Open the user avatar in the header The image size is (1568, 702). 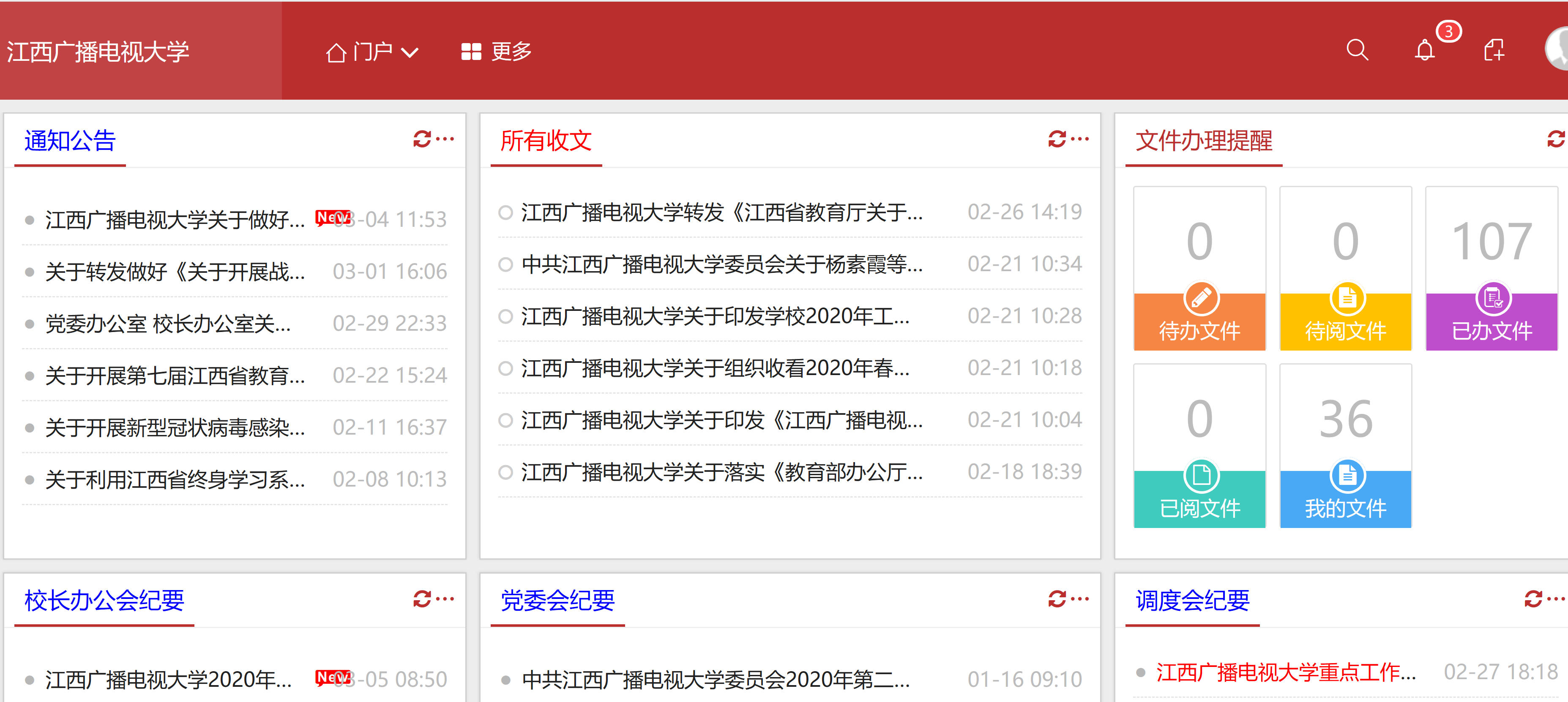(x=1557, y=49)
